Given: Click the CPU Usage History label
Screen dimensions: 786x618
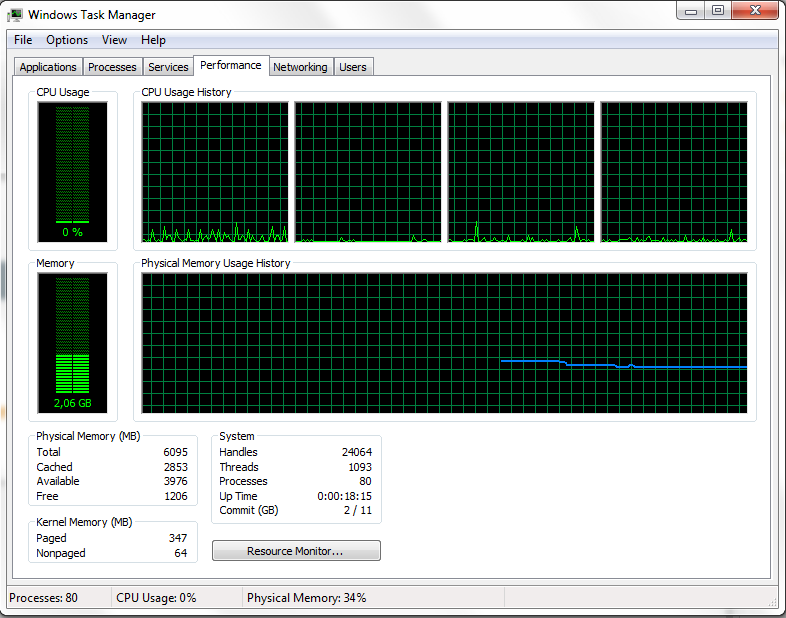Looking at the screenshot, I should 186,92.
